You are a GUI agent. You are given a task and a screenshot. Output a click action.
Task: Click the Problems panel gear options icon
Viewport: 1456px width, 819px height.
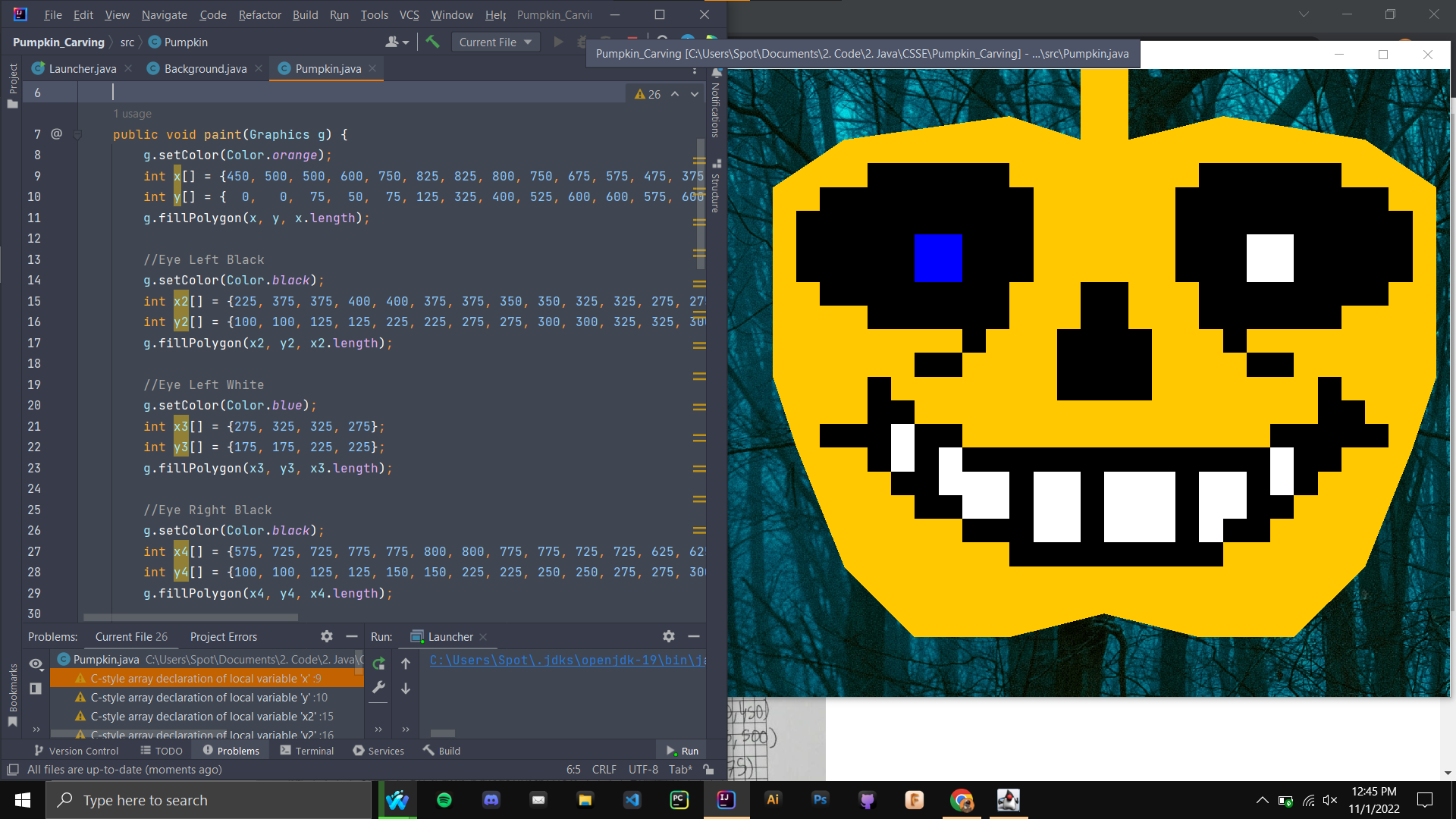point(327,636)
